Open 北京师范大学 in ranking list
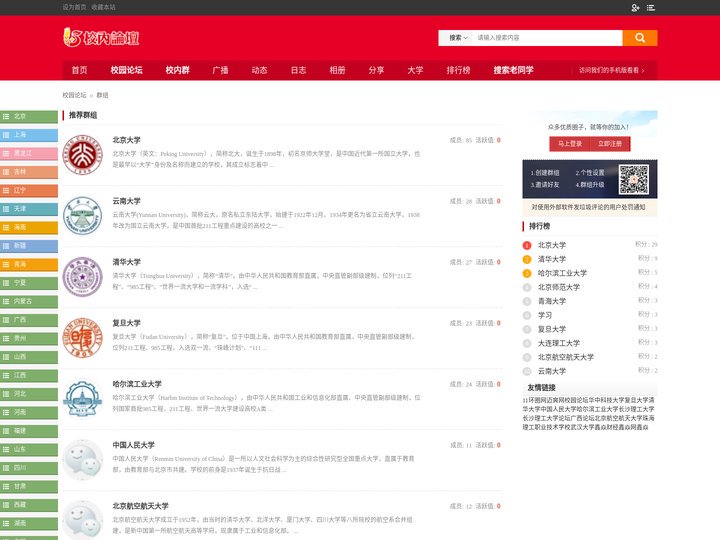The width and height of the screenshot is (720, 540). tap(559, 287)
